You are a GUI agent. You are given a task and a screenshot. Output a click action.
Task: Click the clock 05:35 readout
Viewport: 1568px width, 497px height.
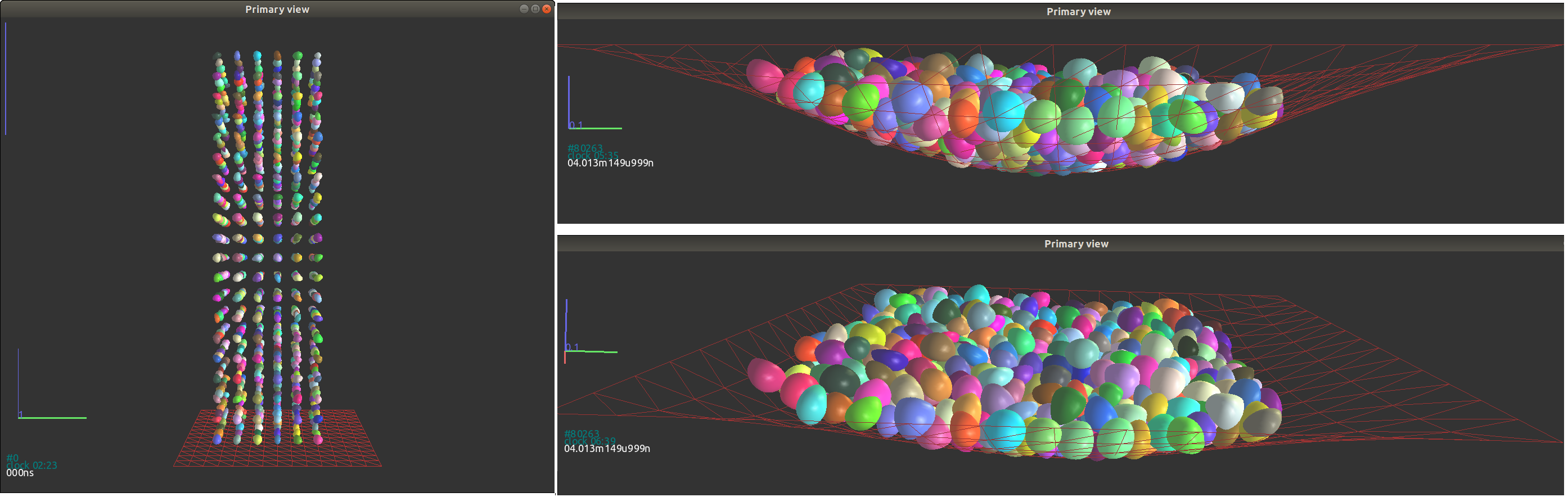pos(592,156)
